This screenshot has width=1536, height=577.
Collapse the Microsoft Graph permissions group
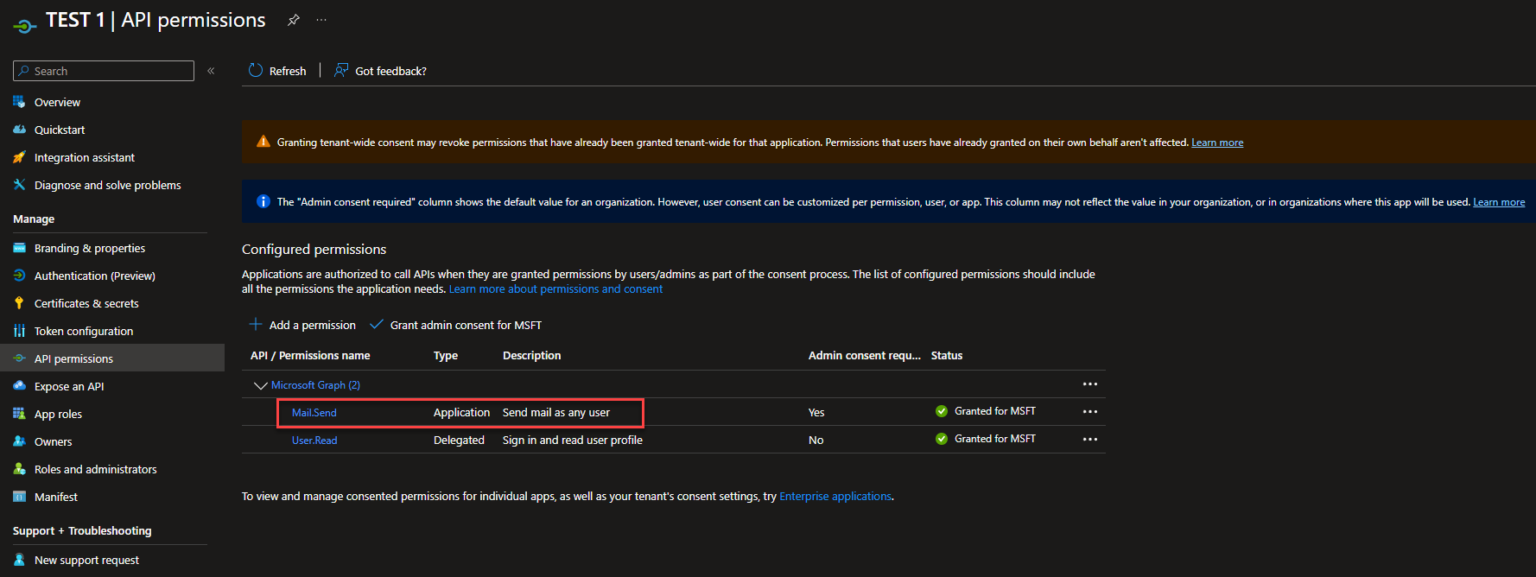coord(261,385)
